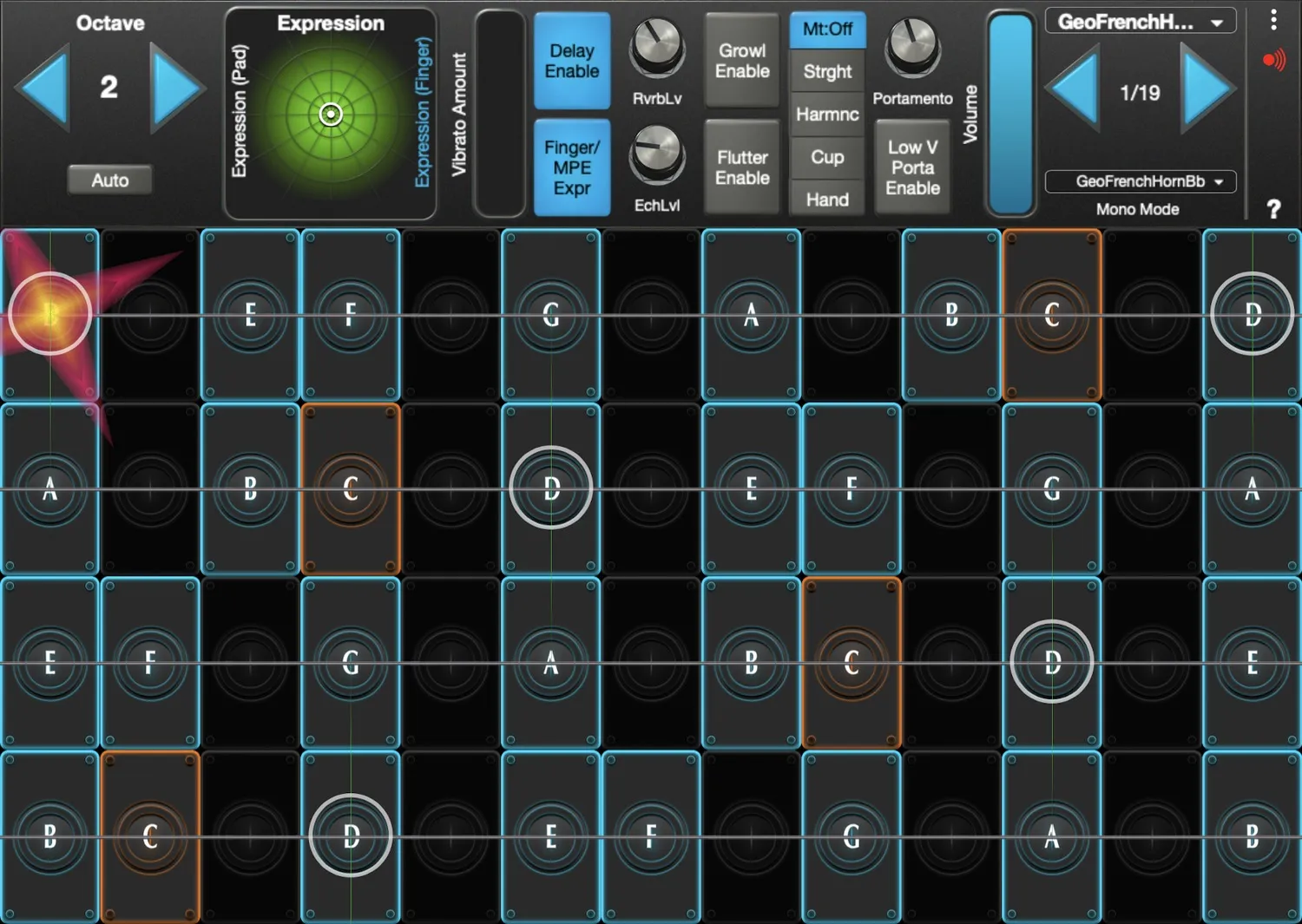Open help with the question mark
Image resolution: width=1302 pixels, height=924 pixels.
pos(1273,209)
